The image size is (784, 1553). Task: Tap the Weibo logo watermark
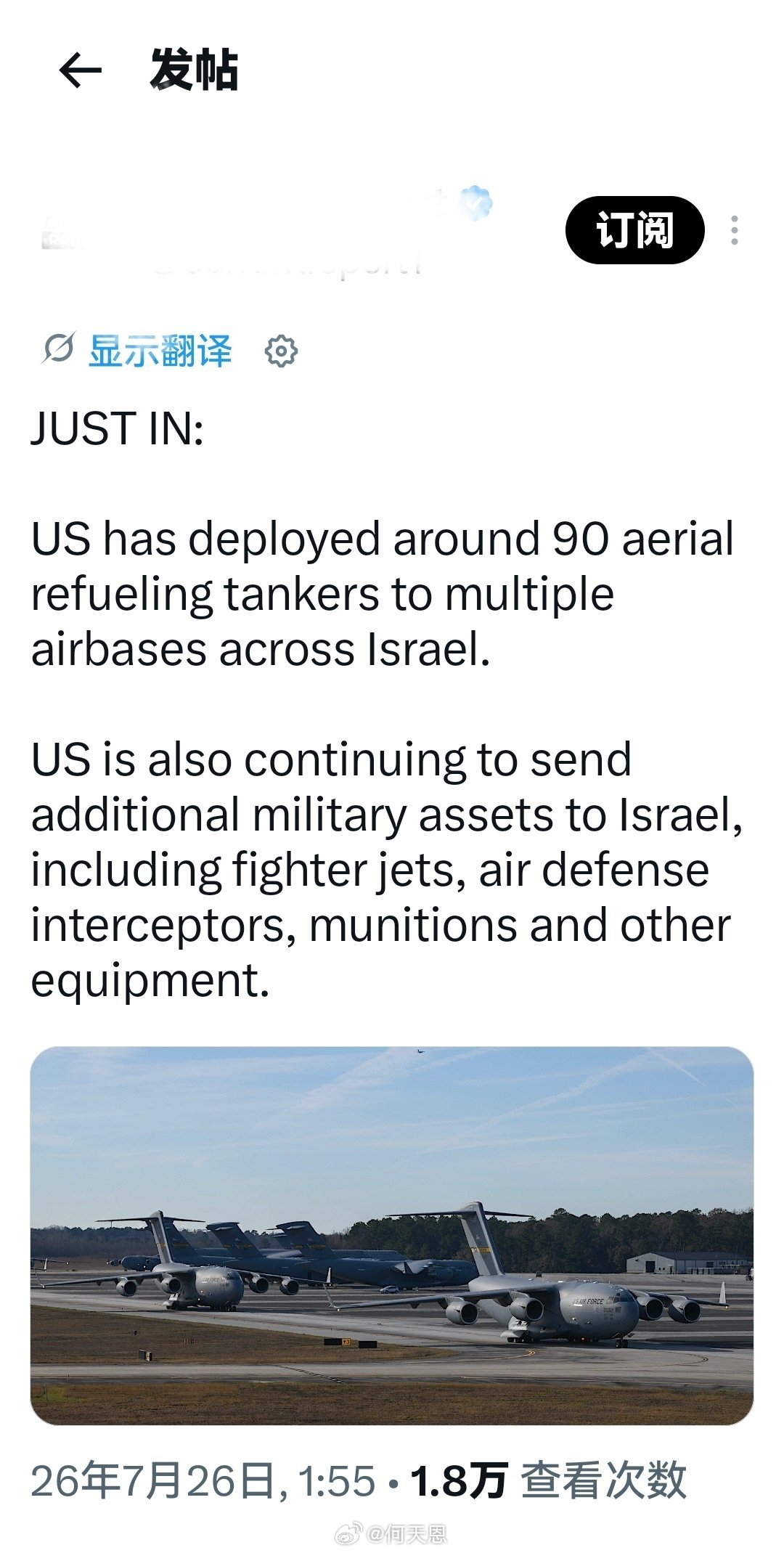(348, 1534)
